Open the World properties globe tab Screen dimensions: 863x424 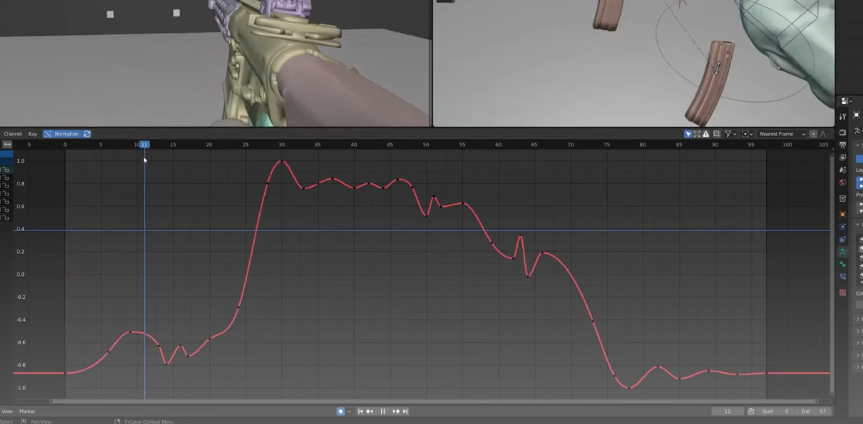[x=843, y=183]
